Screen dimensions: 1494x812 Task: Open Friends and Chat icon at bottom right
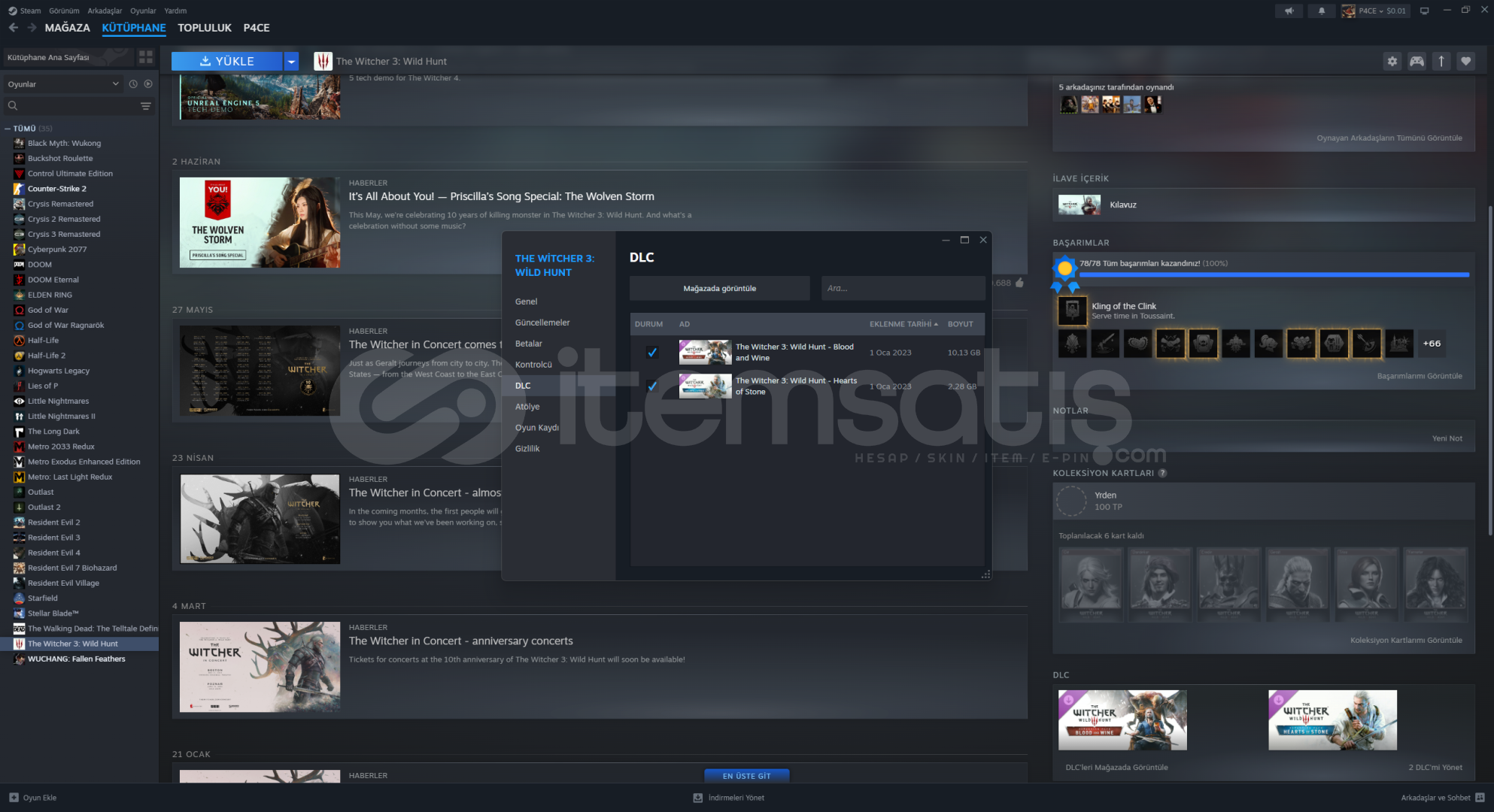1480,798
